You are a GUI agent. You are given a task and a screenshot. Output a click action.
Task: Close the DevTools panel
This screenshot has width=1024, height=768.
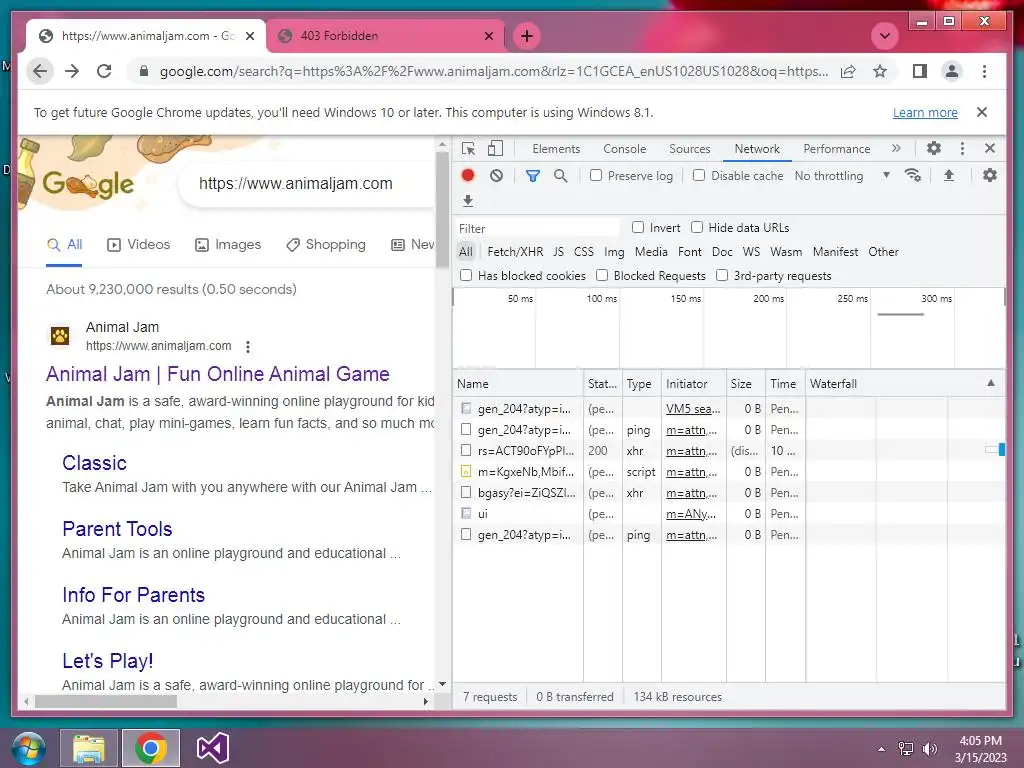coord(990,149)
